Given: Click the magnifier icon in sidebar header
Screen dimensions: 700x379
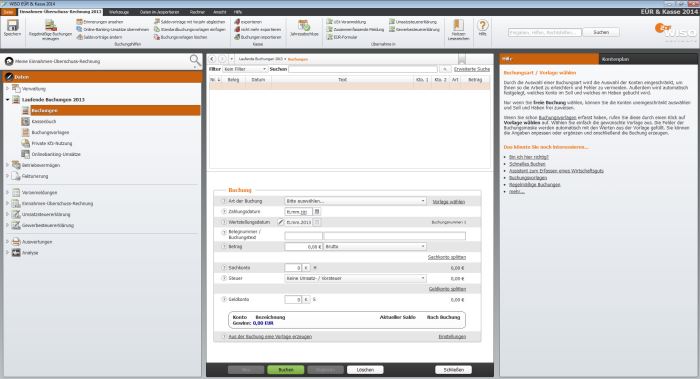Looking at the screenshot, I should pyautogui.click(x=195, y=61).
